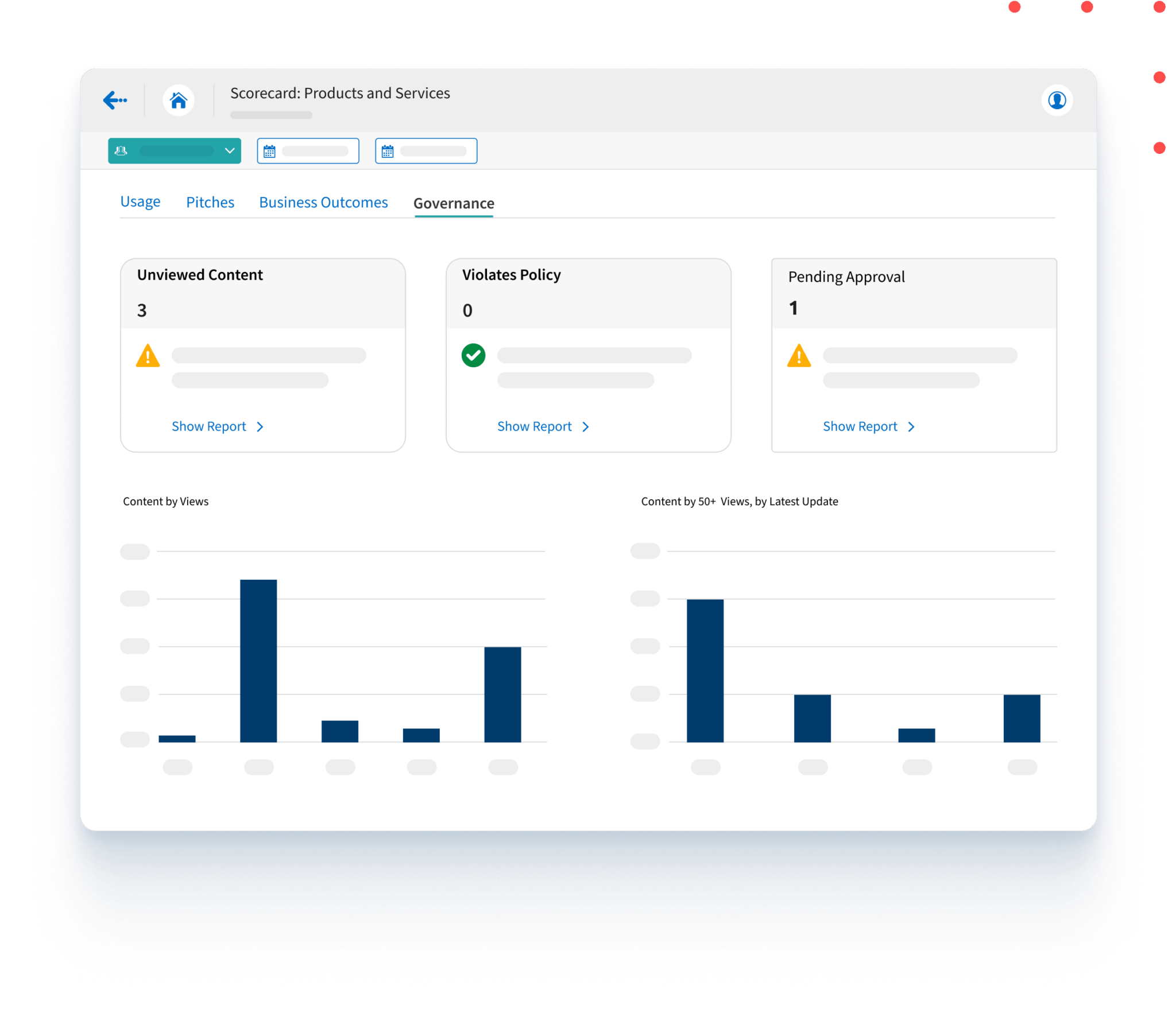Click the calendar icon on the second date picker
This screenshot has height=1009, width=1176.
(x=387, y=150)
